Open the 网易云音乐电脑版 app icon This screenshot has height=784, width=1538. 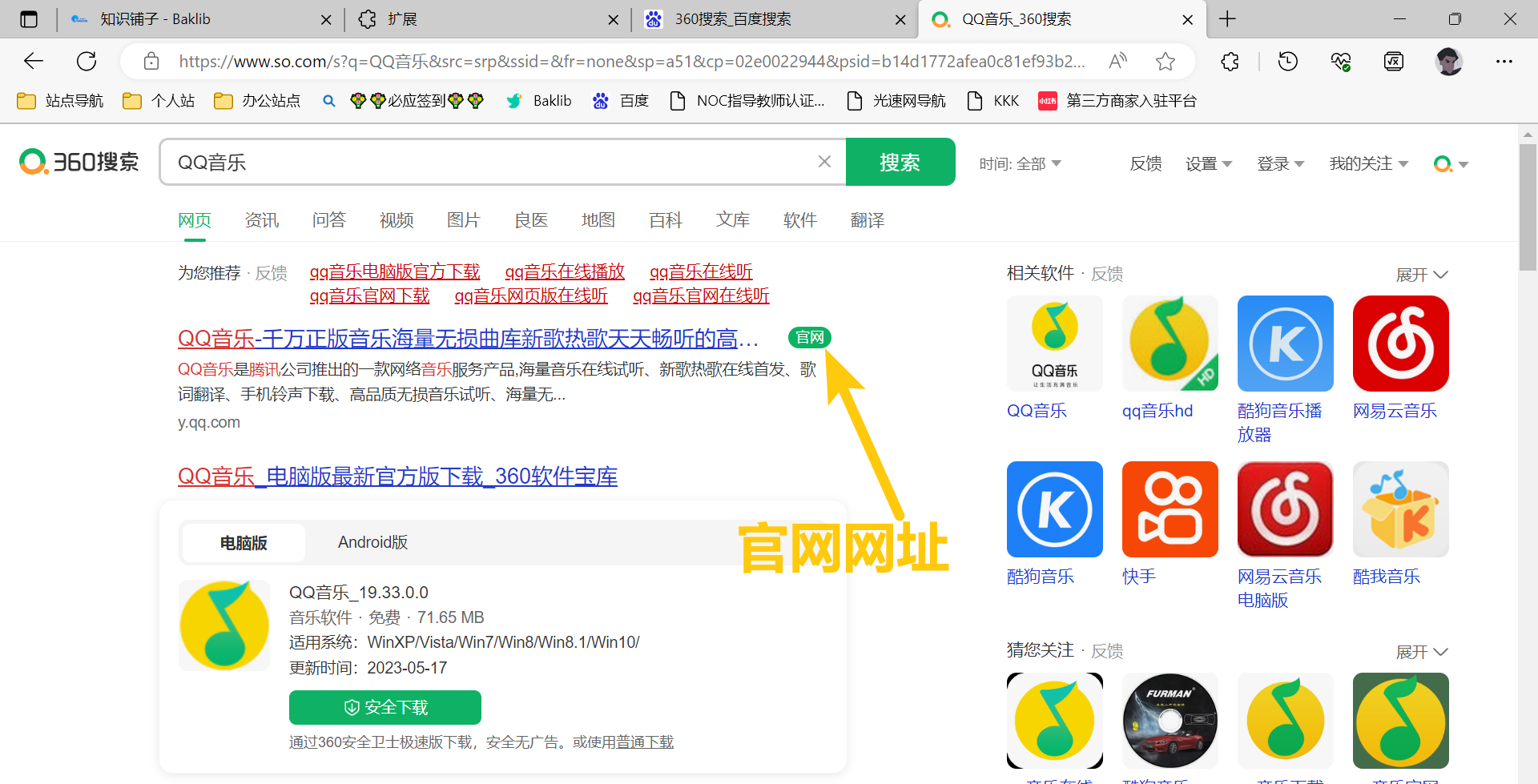coord(1286,509)
